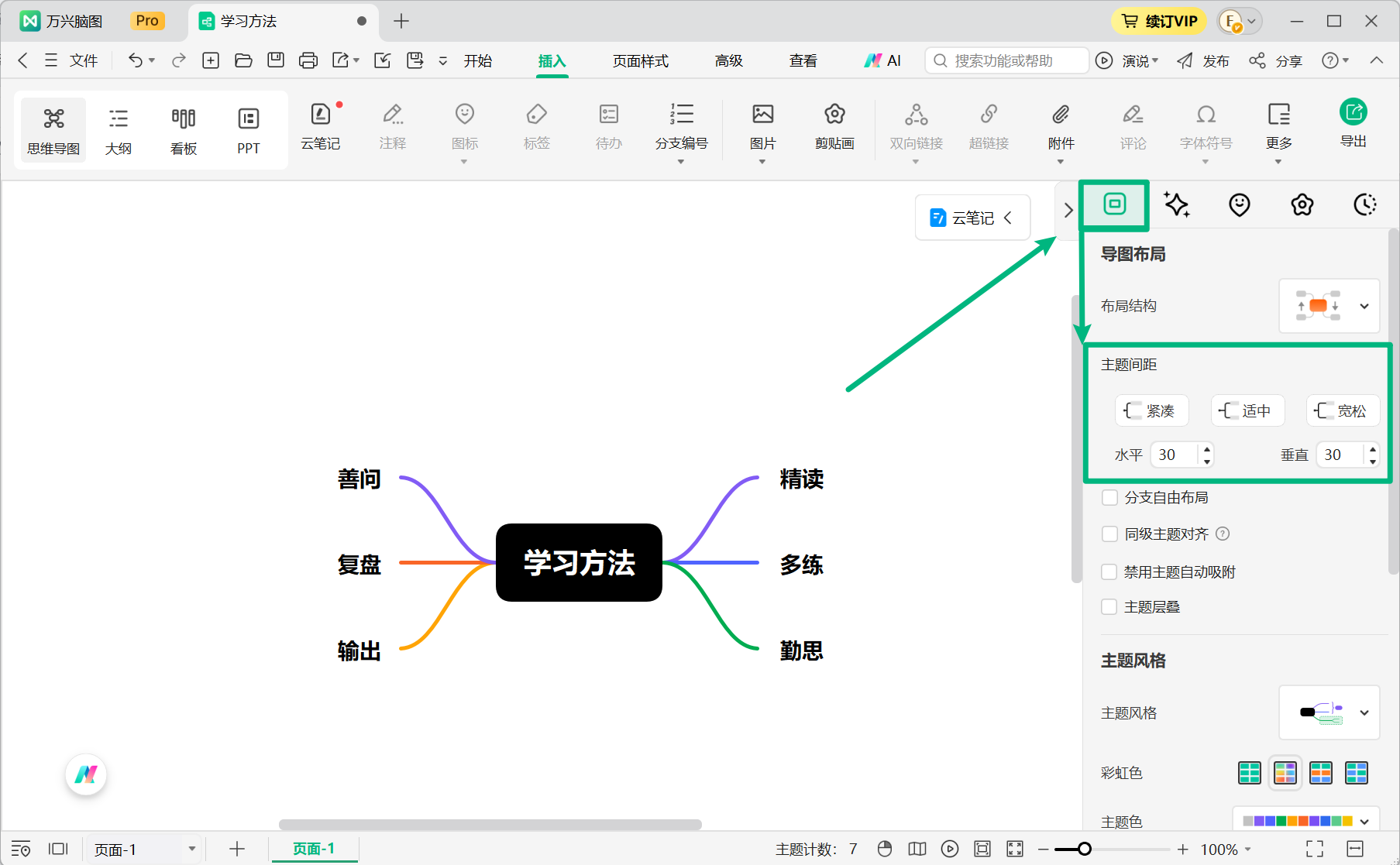Switch to PPT view

pyautogui.click(x=249, y=130)
